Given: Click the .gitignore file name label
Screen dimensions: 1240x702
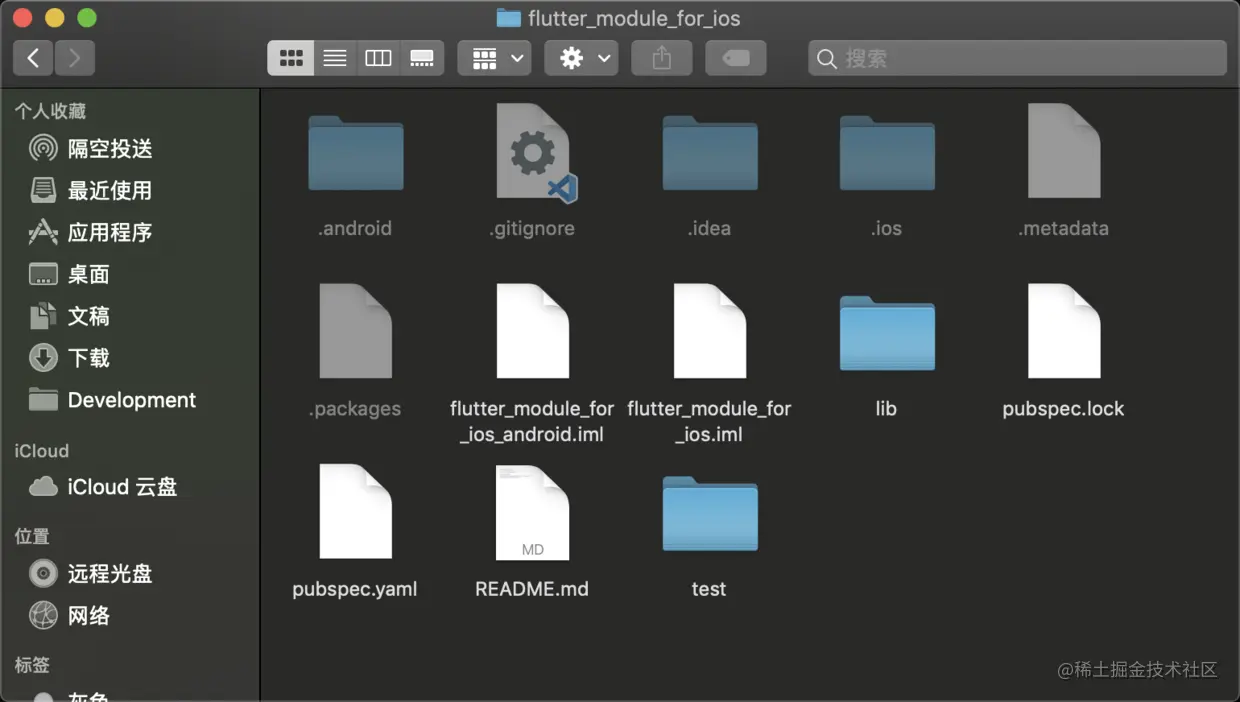Looking at the screenshot, I should point(532,228).
